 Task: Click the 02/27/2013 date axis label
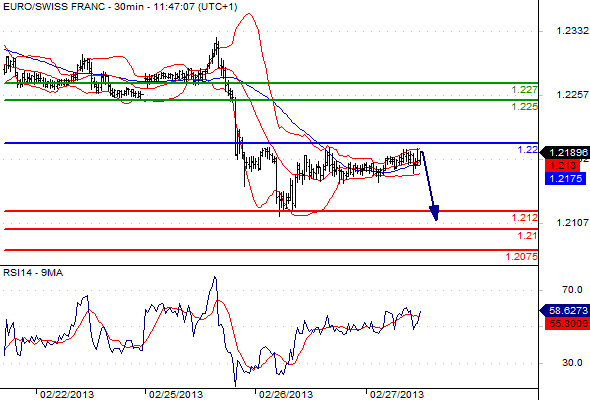(397, 395)
